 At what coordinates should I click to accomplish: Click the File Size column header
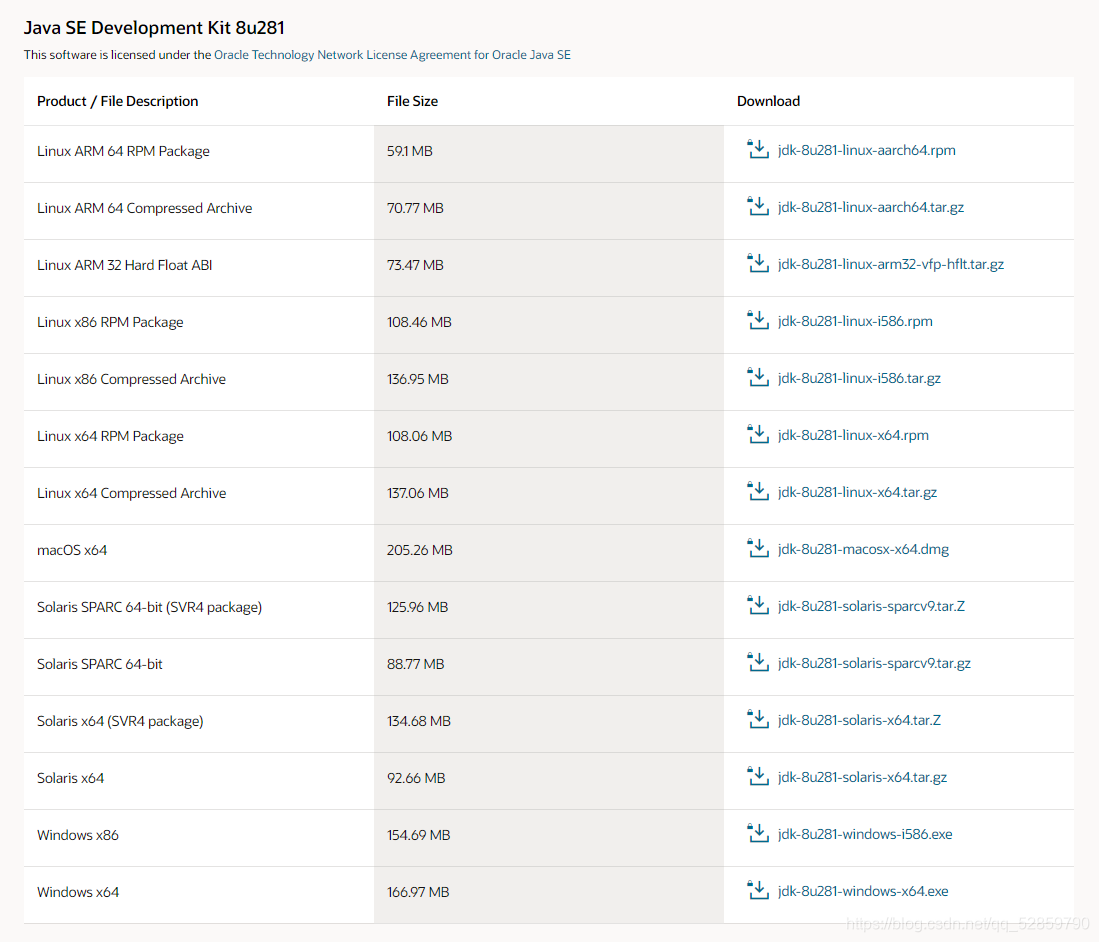[x=412, y=101]
